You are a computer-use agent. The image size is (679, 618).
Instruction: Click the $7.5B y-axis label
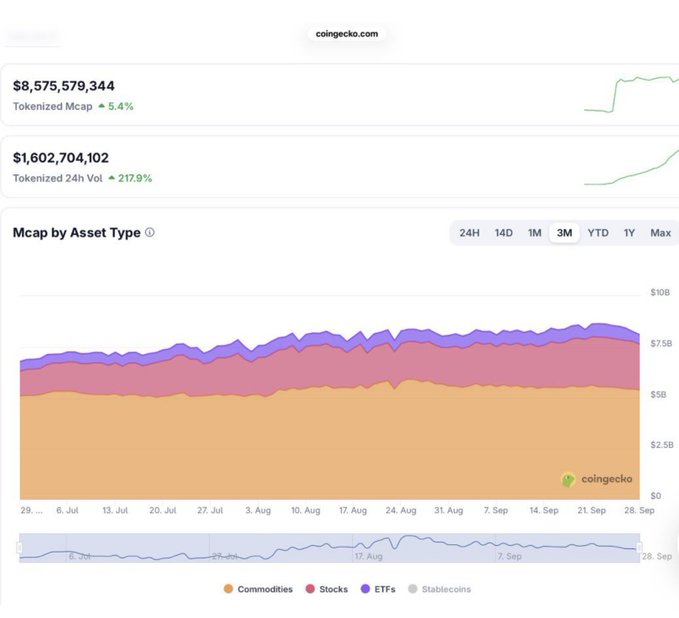tap(661, 343)
